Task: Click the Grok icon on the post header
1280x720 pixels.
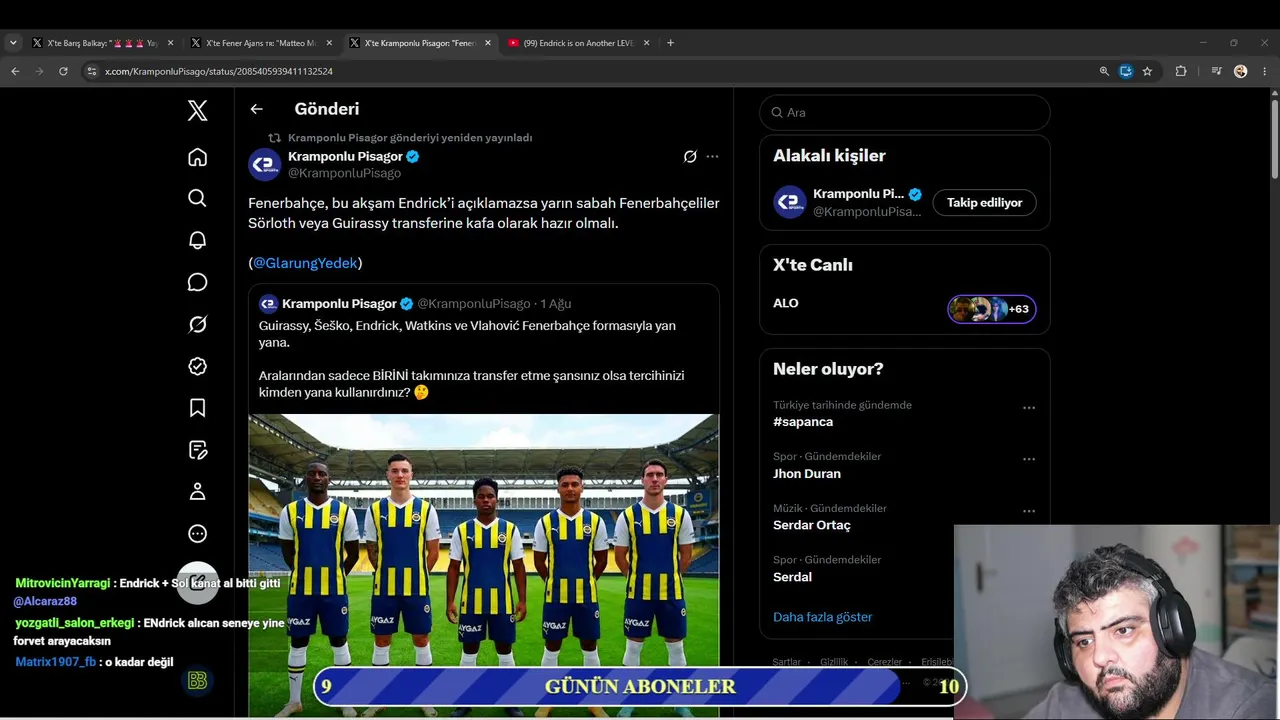Action: pyautogui.click(x=690, y=157)
